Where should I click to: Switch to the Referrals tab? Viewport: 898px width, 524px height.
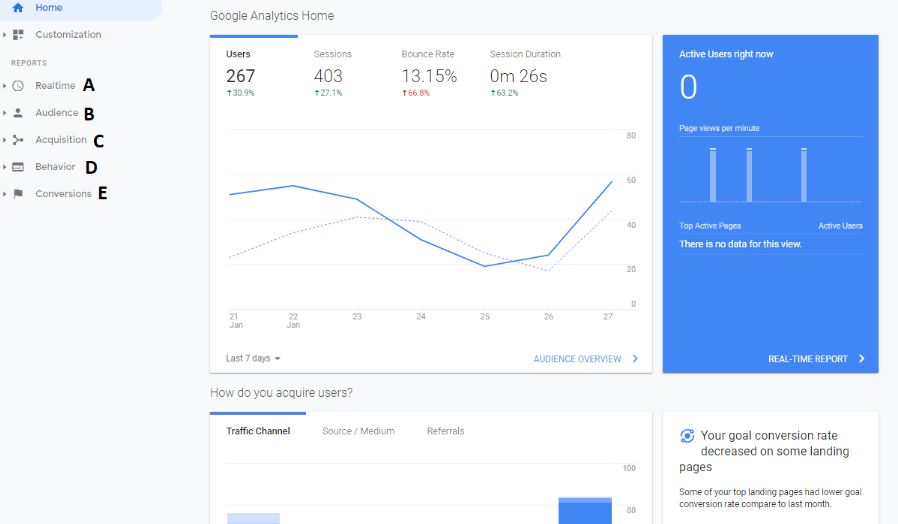(x=445, y=431)
